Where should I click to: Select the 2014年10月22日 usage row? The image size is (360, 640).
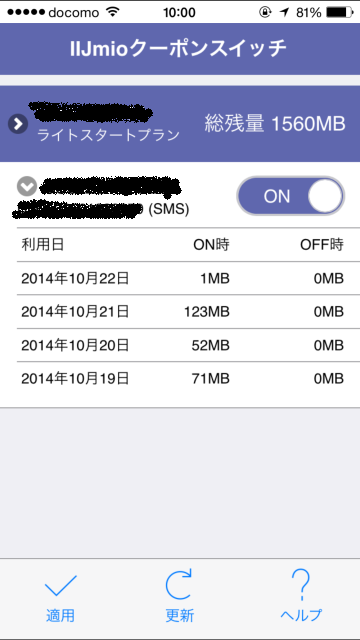coord(182,278)
